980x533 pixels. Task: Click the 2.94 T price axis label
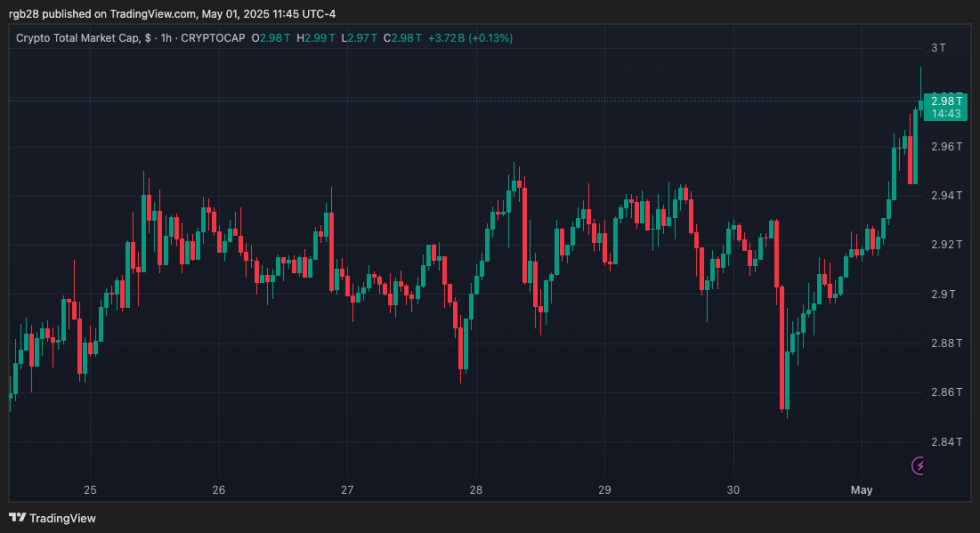pyautogui.click(x=946, y=196)
